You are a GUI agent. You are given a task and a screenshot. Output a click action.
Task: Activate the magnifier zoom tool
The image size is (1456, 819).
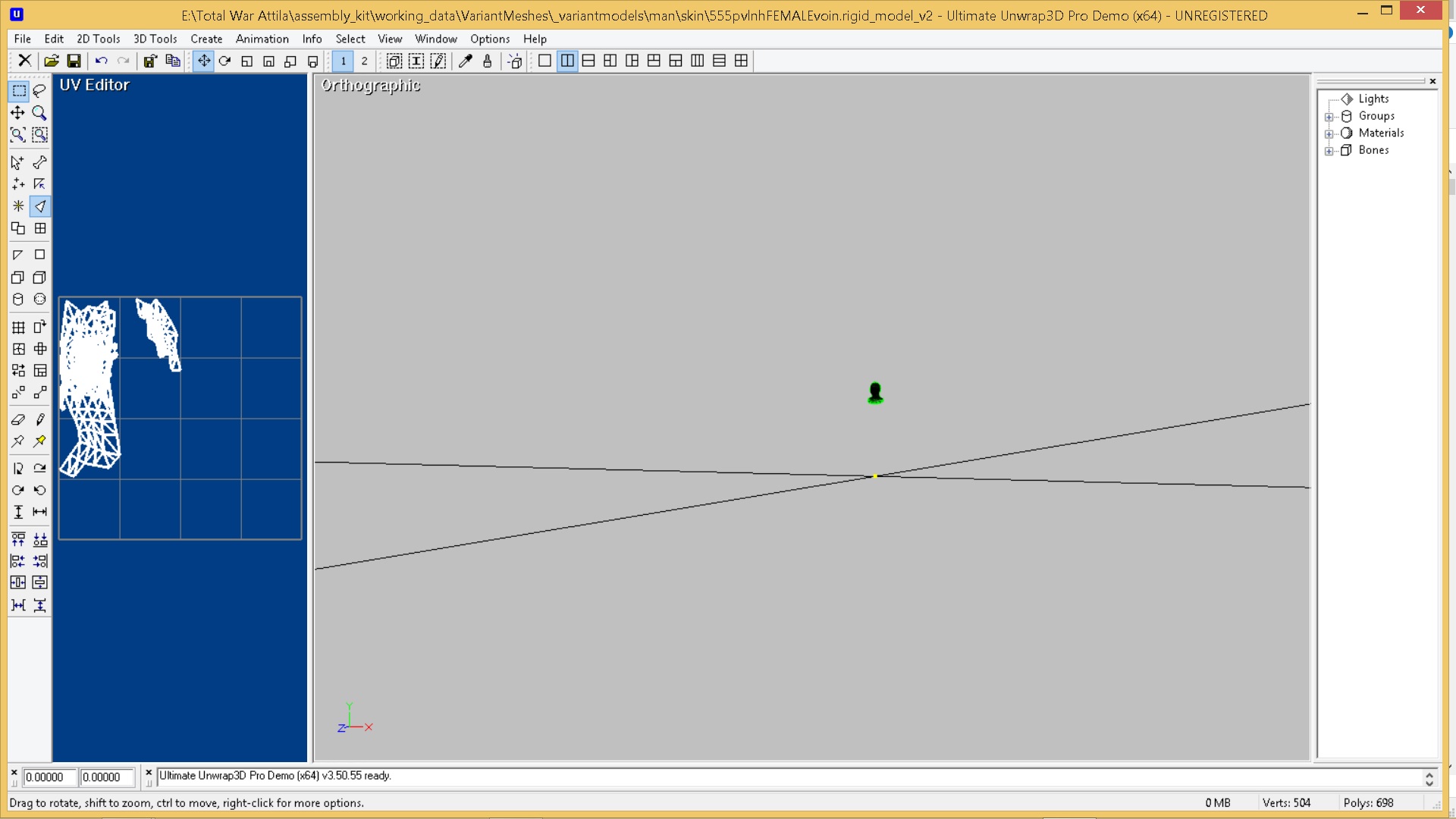[x=39, y=113]
